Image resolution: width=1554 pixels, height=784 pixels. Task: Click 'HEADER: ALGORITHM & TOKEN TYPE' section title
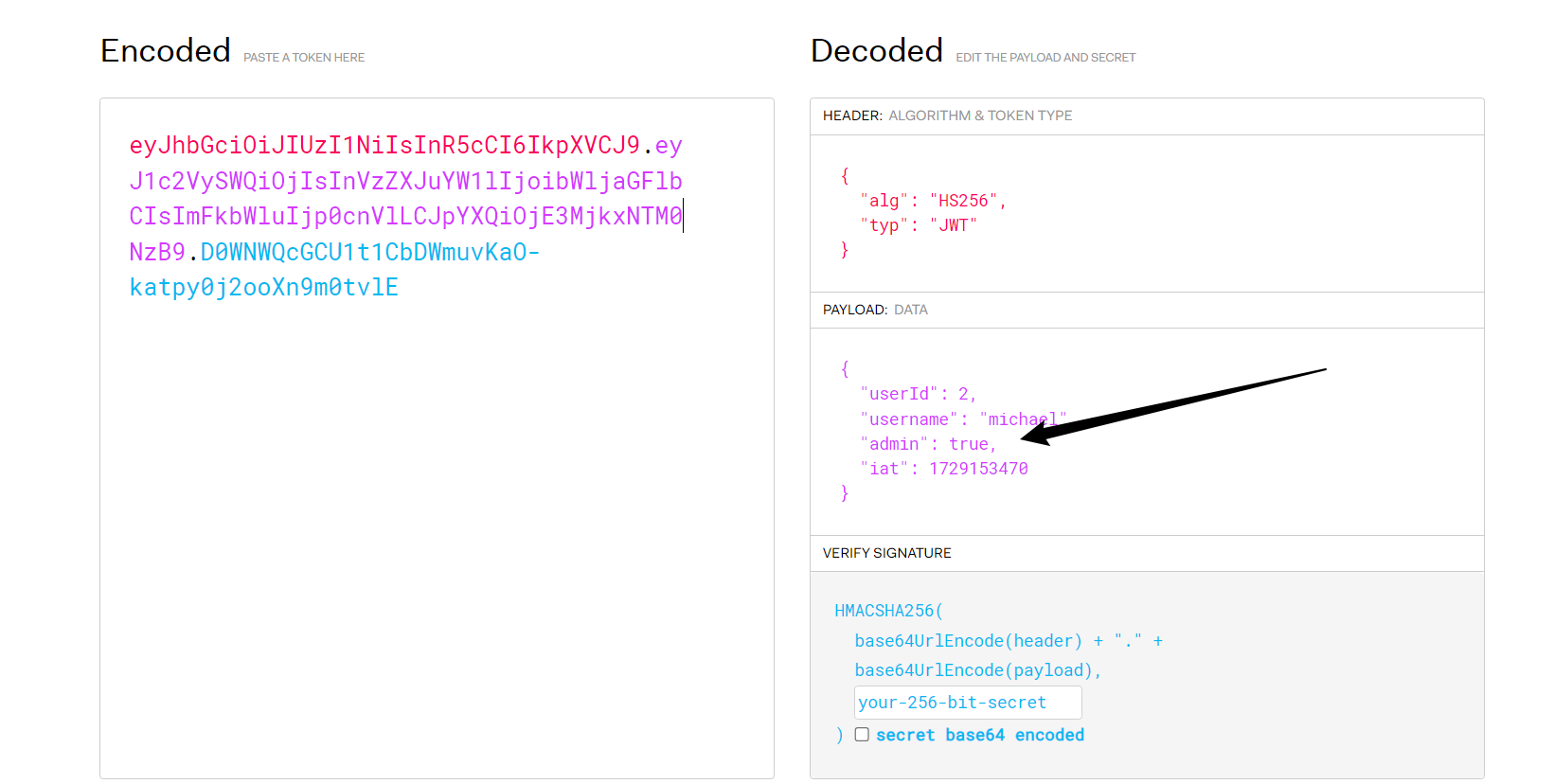pos(948,116)
